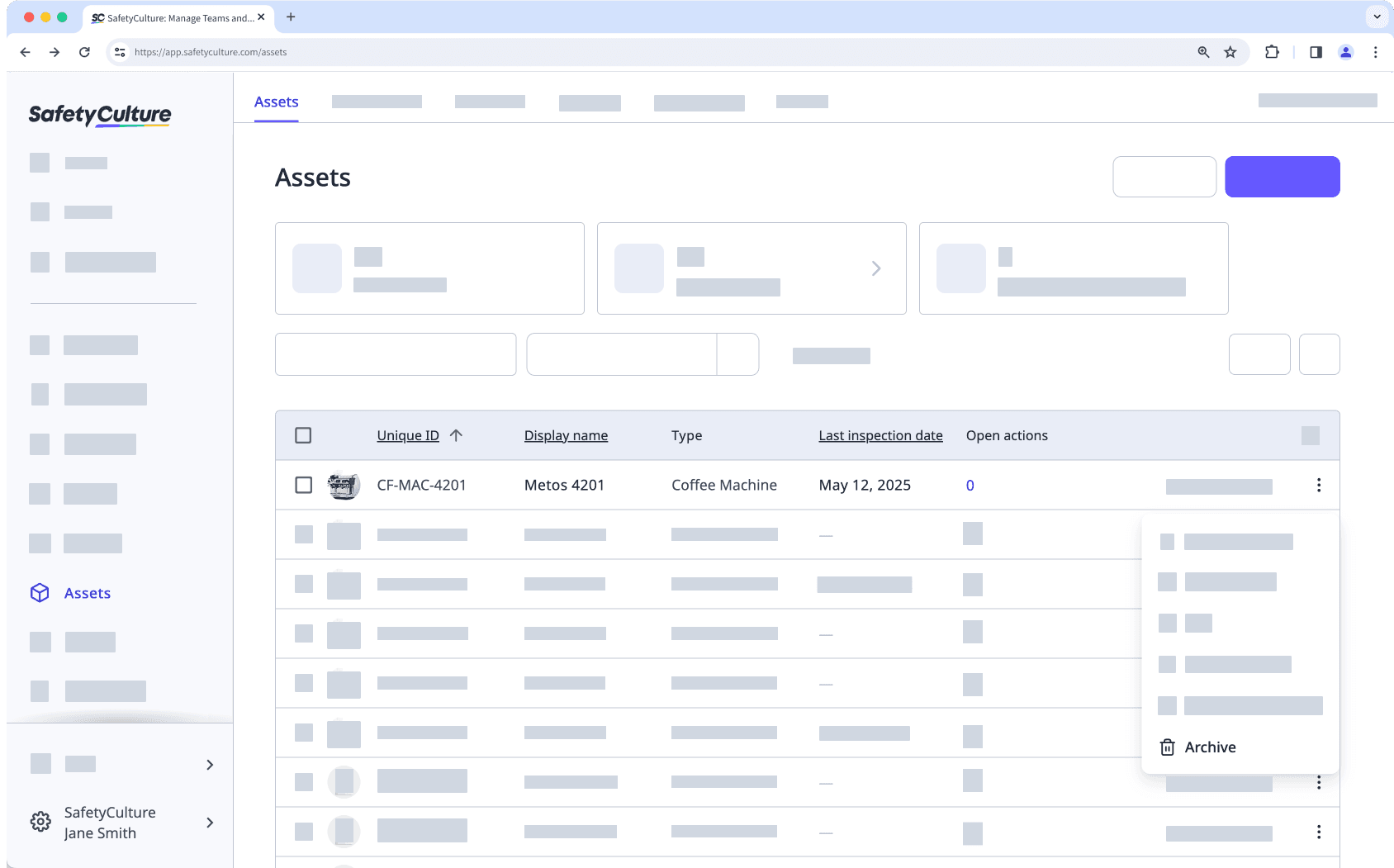
Task: Click the coffee machine thumbnail image
Action: (344, 485)
